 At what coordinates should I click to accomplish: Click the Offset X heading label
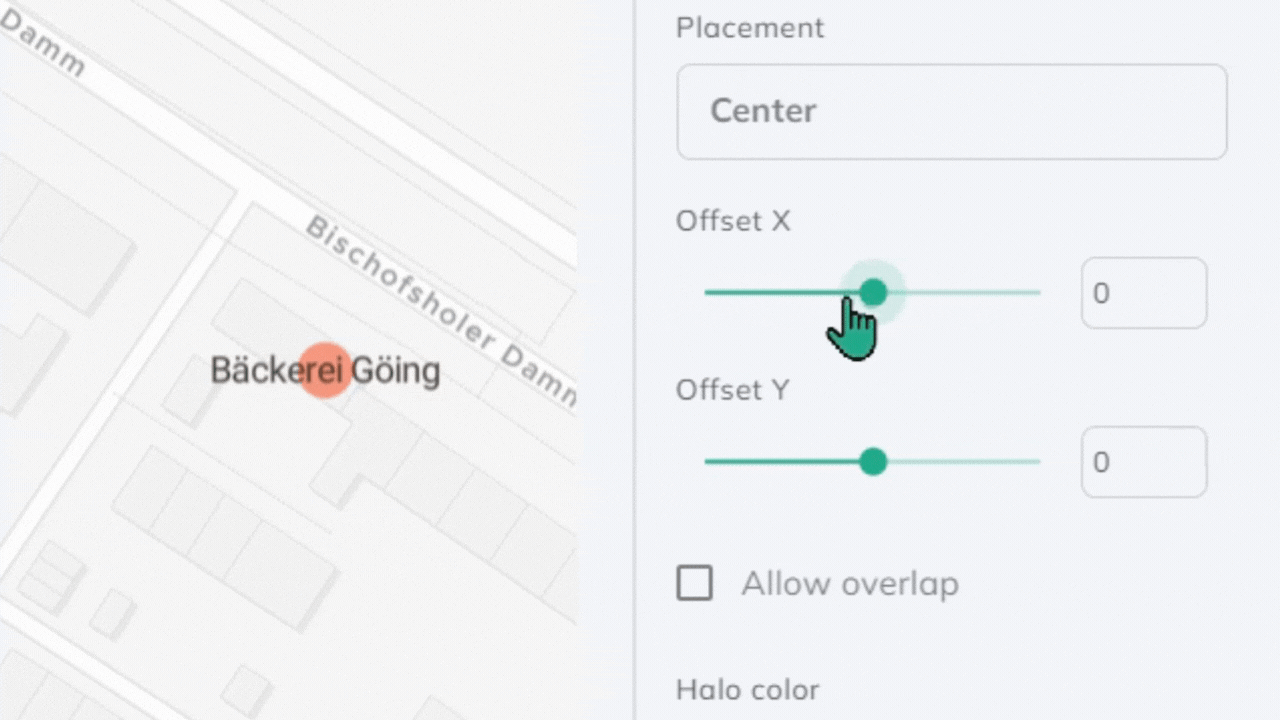(x=733, y=221)
